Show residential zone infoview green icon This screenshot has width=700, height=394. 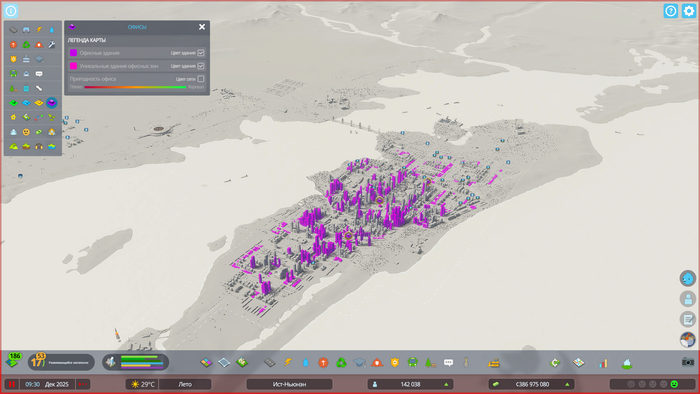coord(13,103)
